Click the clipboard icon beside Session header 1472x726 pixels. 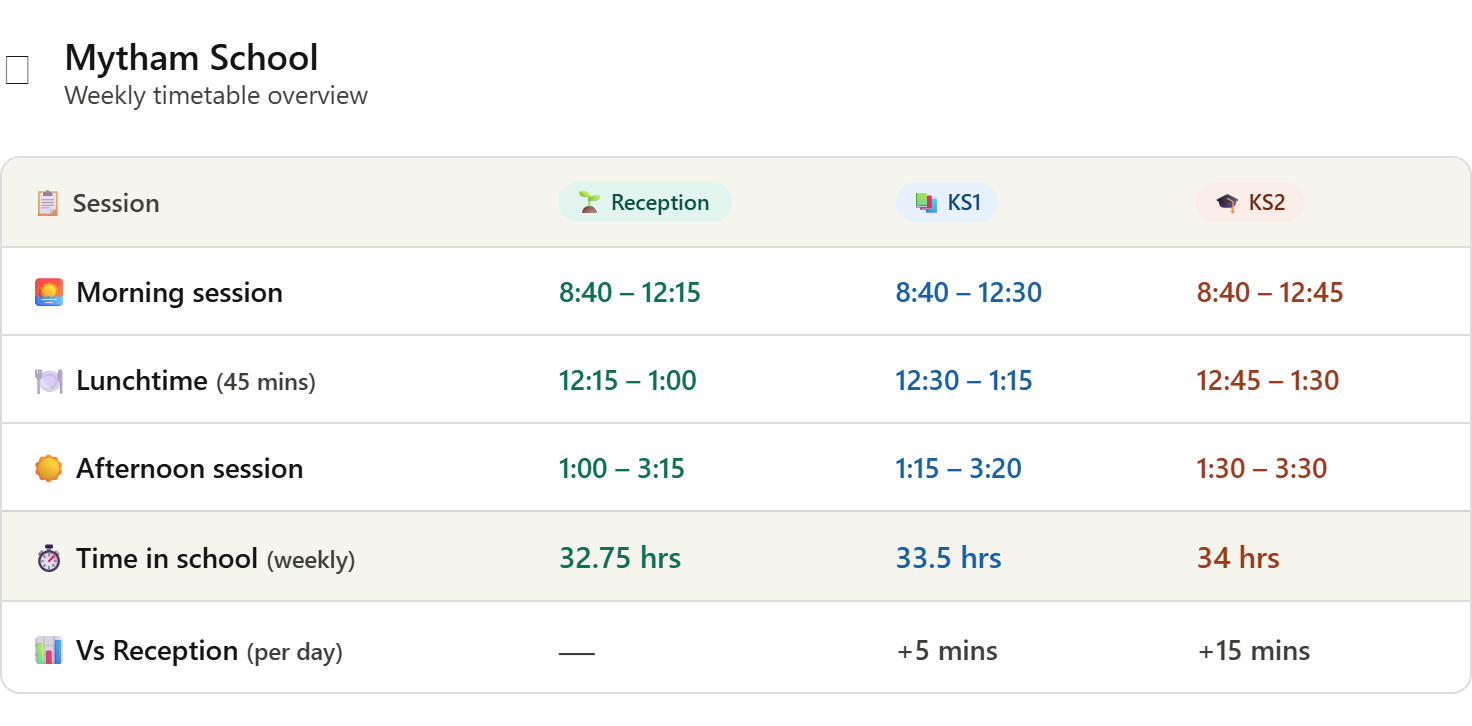pos(47,203)
